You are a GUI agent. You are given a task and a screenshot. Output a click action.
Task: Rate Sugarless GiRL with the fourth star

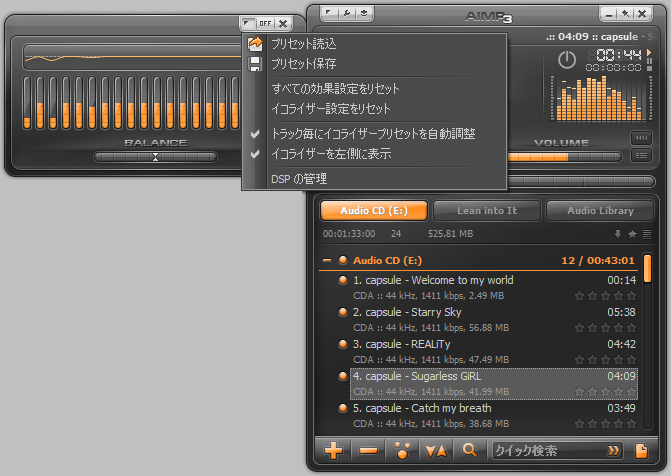(x=618, y=392)
